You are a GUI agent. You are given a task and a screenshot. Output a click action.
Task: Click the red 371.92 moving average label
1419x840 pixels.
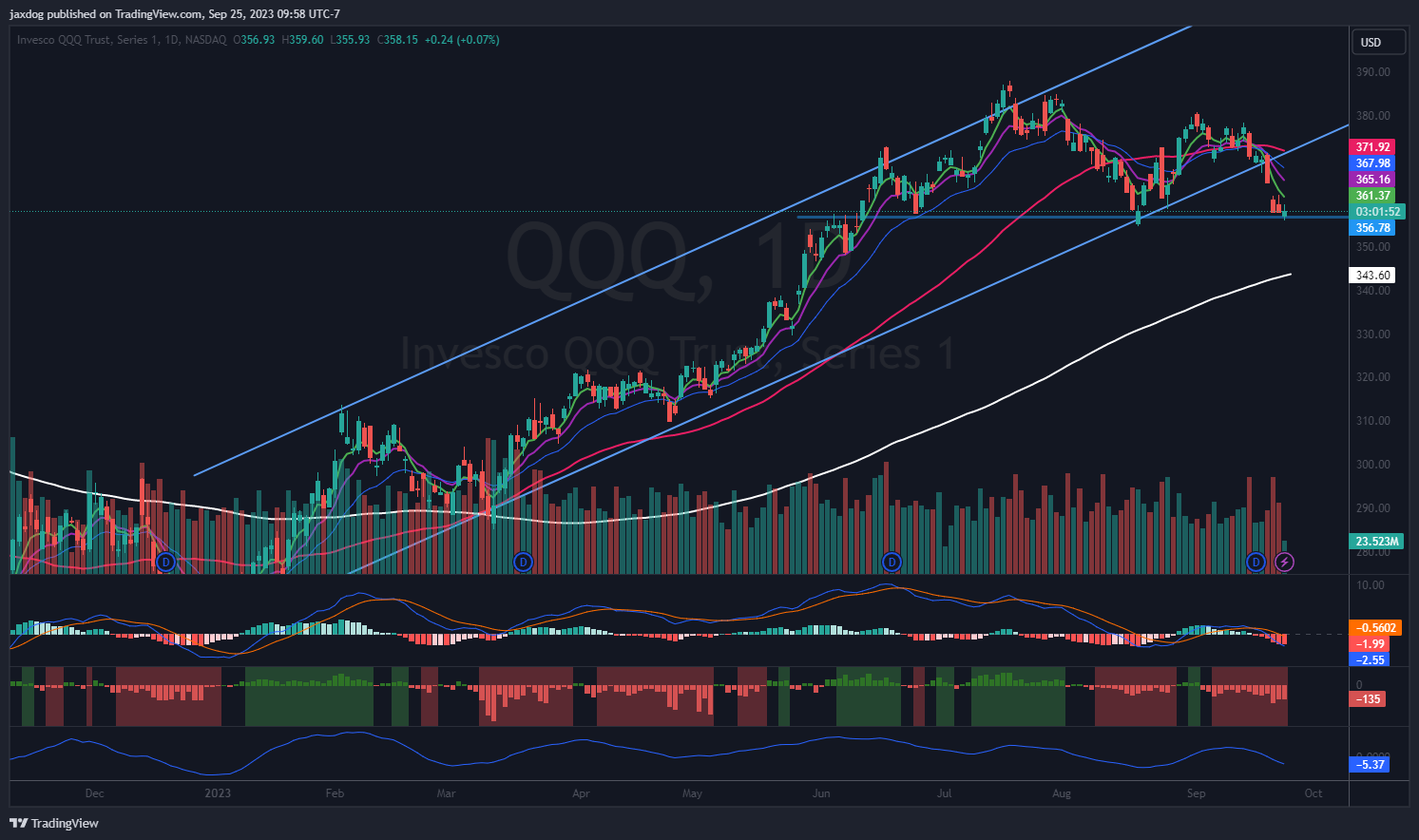[x=1372, y=147]
